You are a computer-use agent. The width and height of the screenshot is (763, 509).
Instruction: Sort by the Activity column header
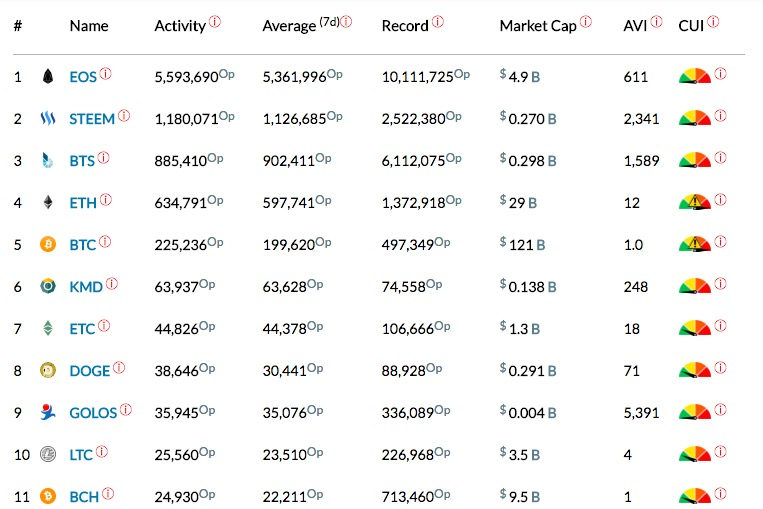(180, 26)
